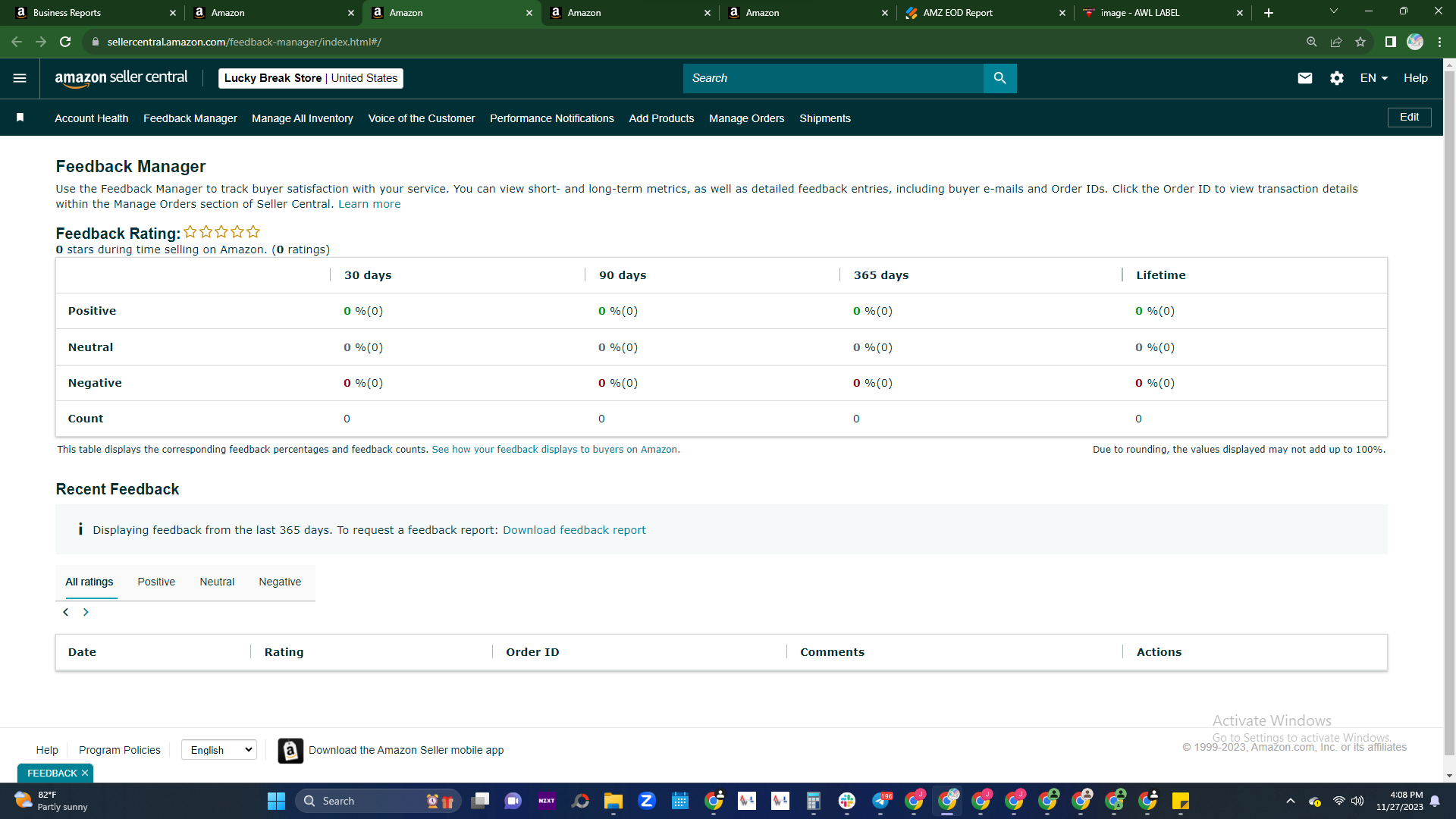
Task: Select the Negative feedback tab
Action: (x=280, y=582)
